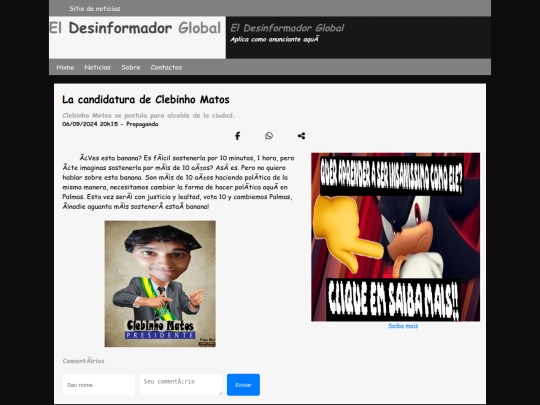Click the subtitle 'Clebinho Matos se postula para alcalde'
The height and width of the screenshot is (405, 540).
[x=148, y=115]
